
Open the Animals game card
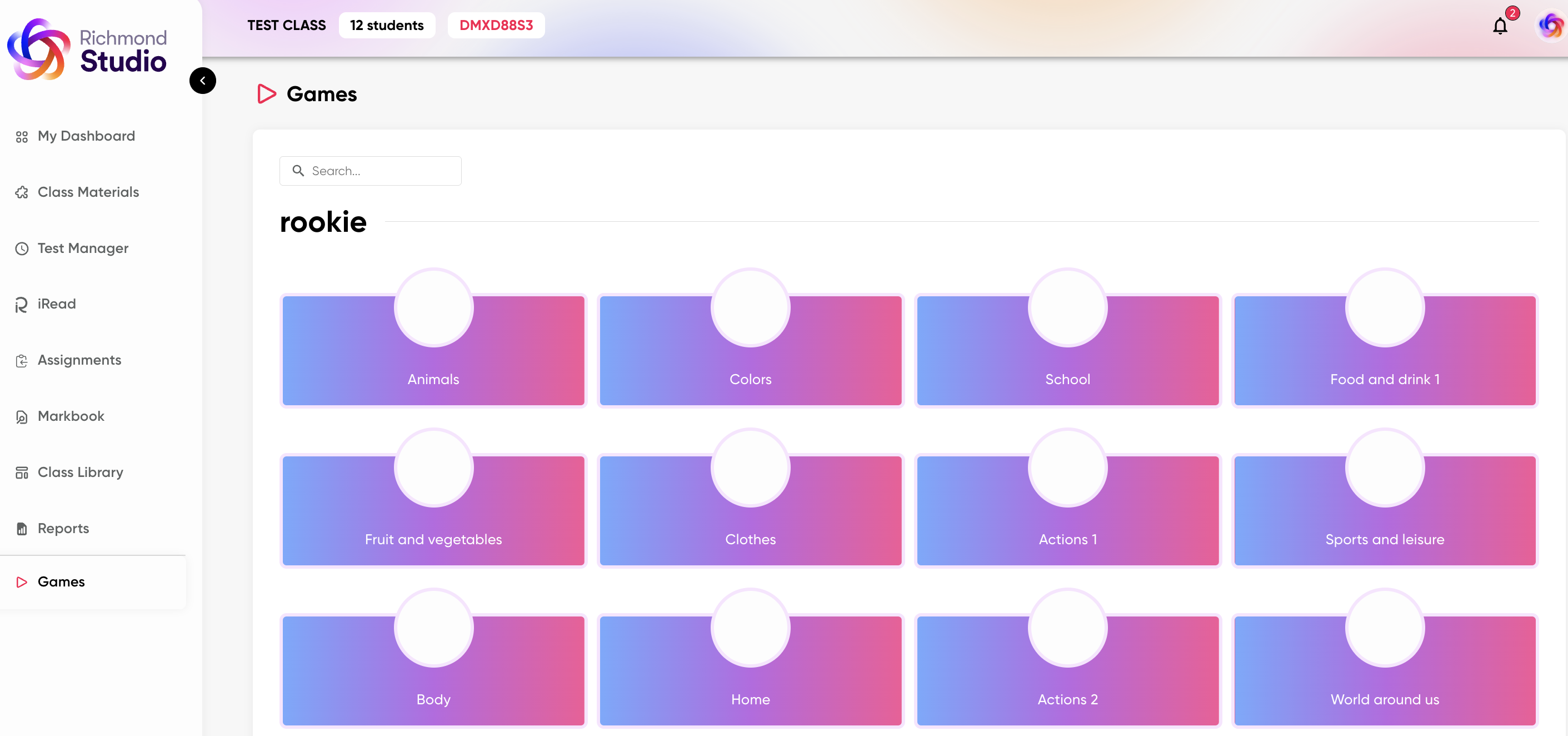433,351
